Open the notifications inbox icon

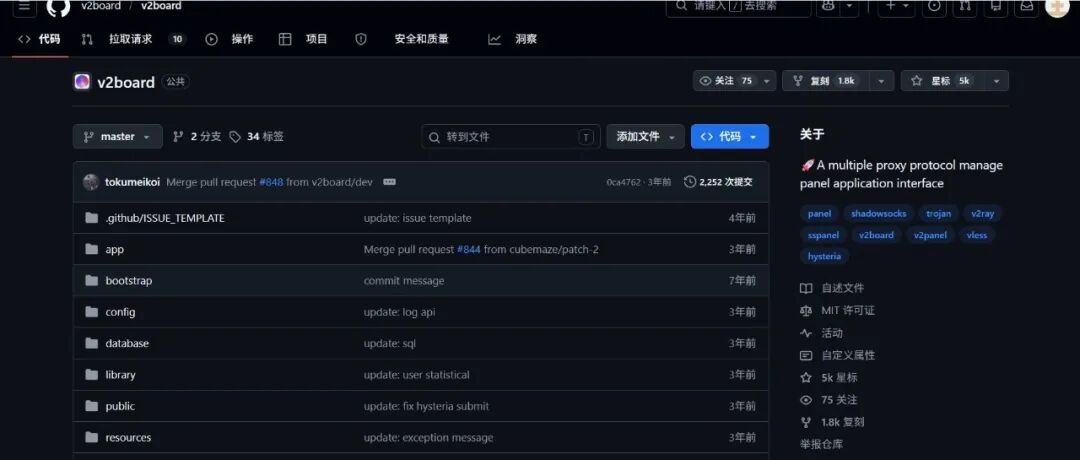coord(1026,6)
